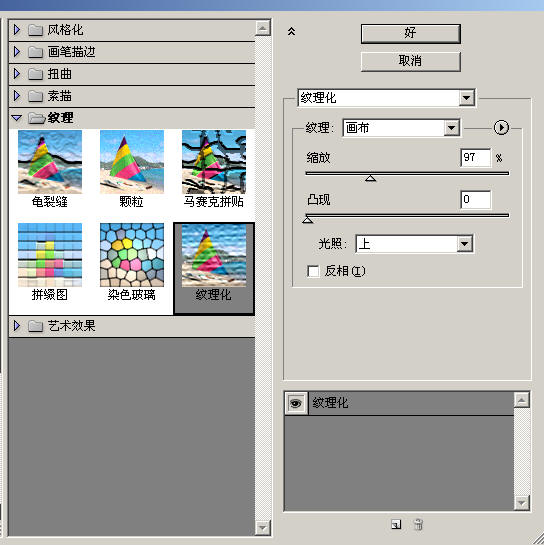Open the texture options flyout arrow button
This screenshot has width=544, height=545.
501,128
